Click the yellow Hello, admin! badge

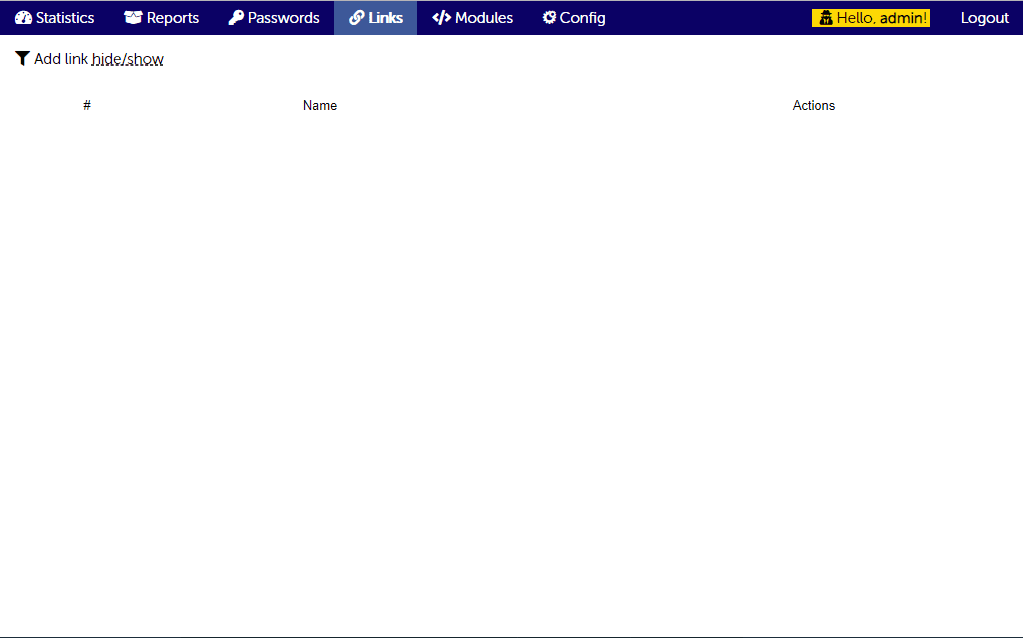point(870,17)
